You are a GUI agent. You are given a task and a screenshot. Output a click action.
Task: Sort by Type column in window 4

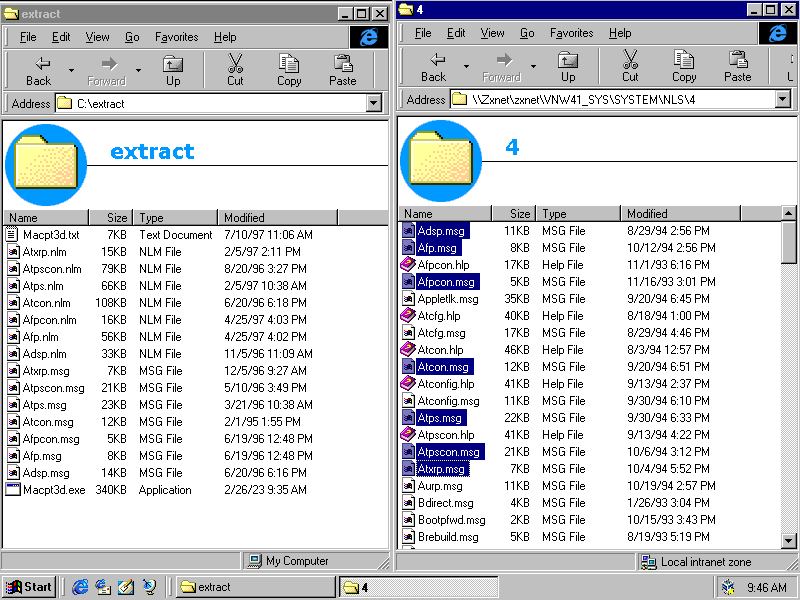click(578, 214)
